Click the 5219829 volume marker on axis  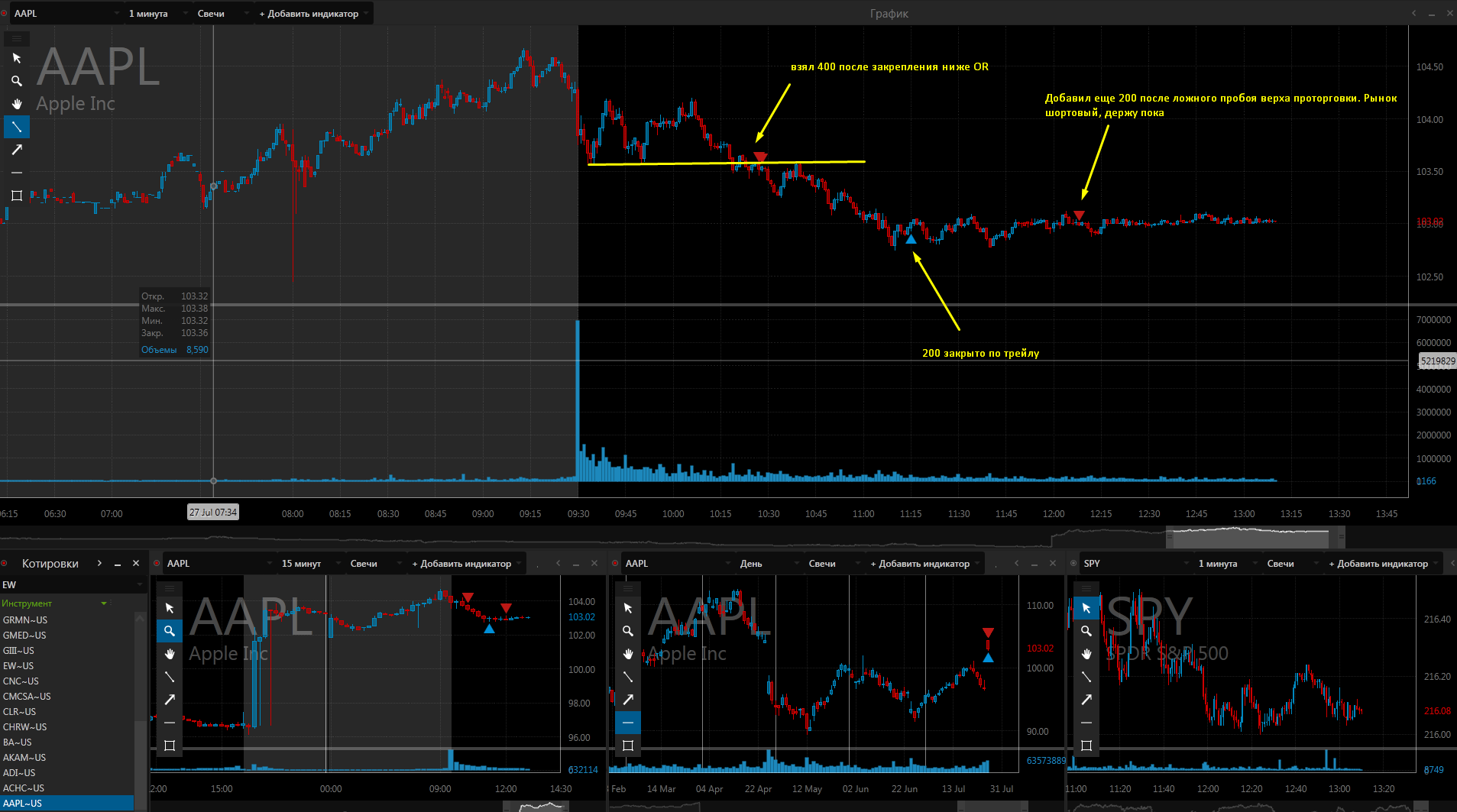[1437, 361]
